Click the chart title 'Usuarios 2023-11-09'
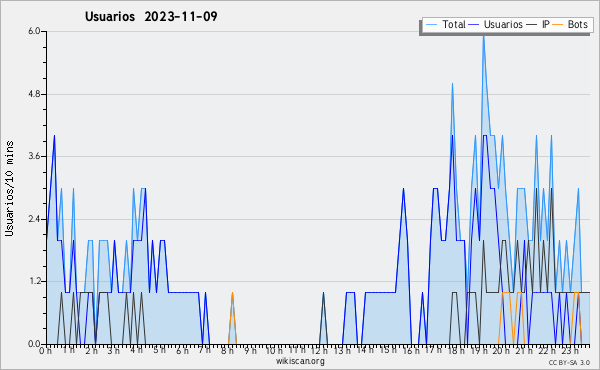The height and width of the screenshot is (370, 600). point(151,16)
